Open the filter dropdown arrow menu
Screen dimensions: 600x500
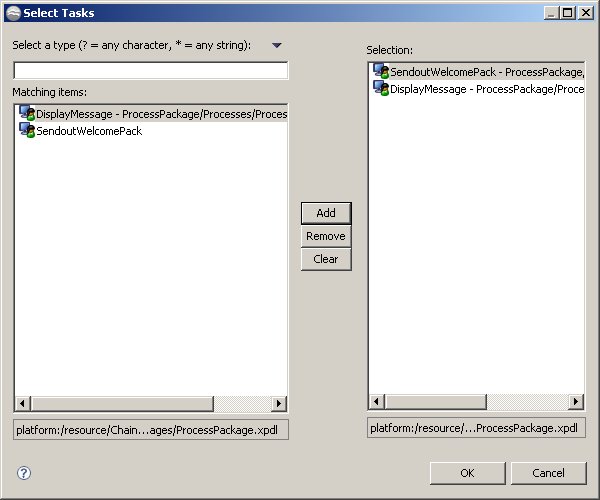pyautogui.click(x=277, y=45)
